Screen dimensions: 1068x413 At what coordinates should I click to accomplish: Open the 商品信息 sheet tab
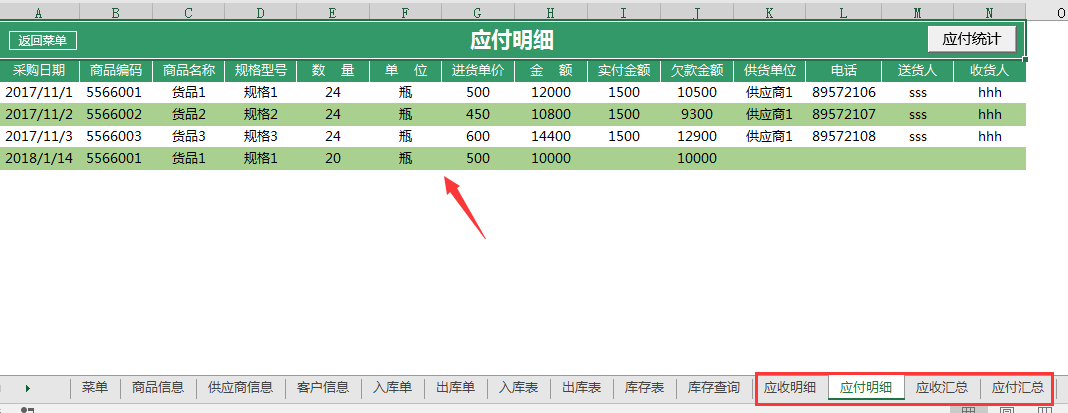[x=158, y=388]
